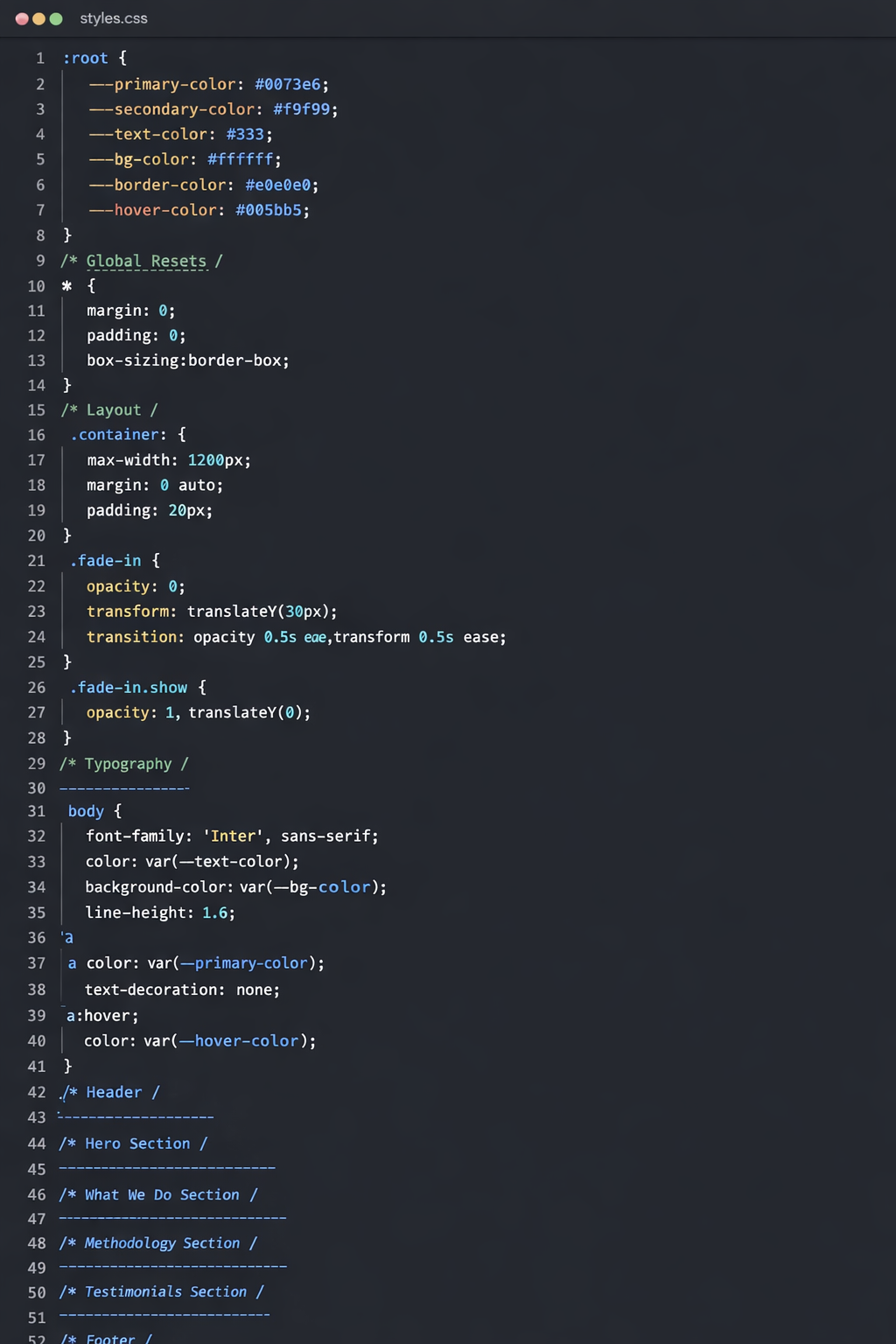This screenshot has width=896, height=1344.
Task: Click line number 48 in the gutter
Action: (37, 1243)
